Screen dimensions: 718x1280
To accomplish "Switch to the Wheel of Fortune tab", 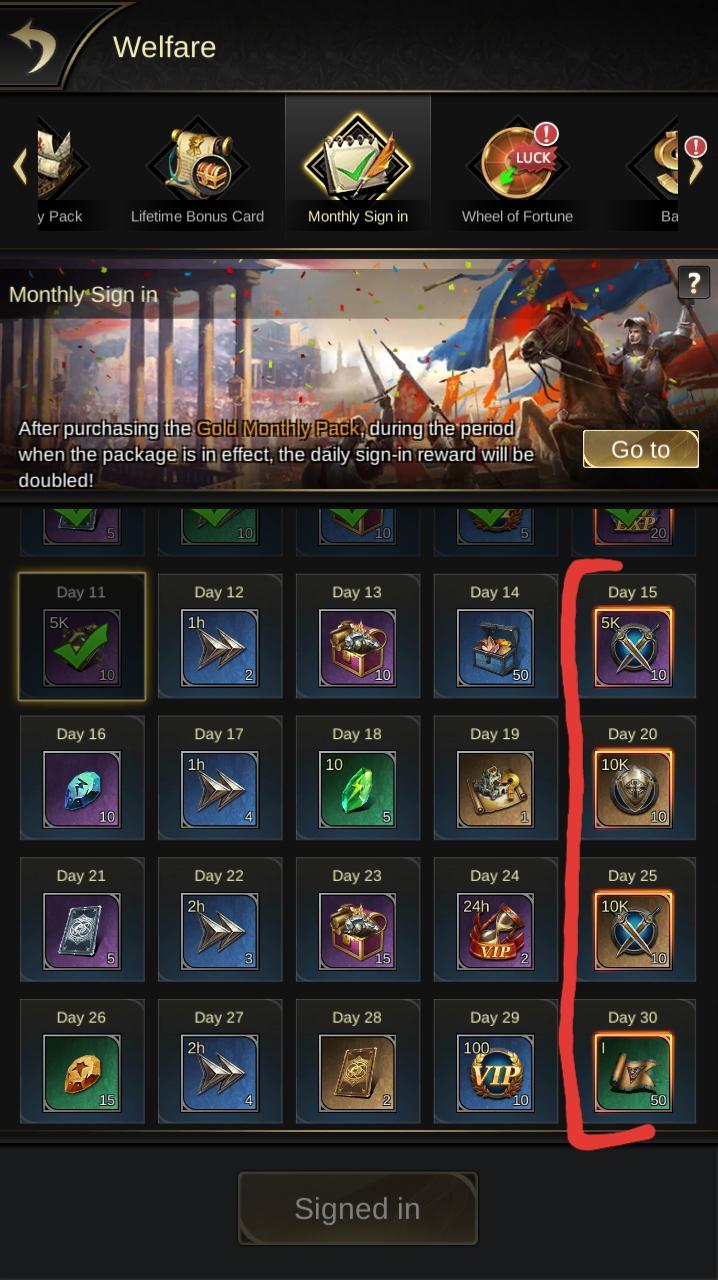I will coord(517,172).
